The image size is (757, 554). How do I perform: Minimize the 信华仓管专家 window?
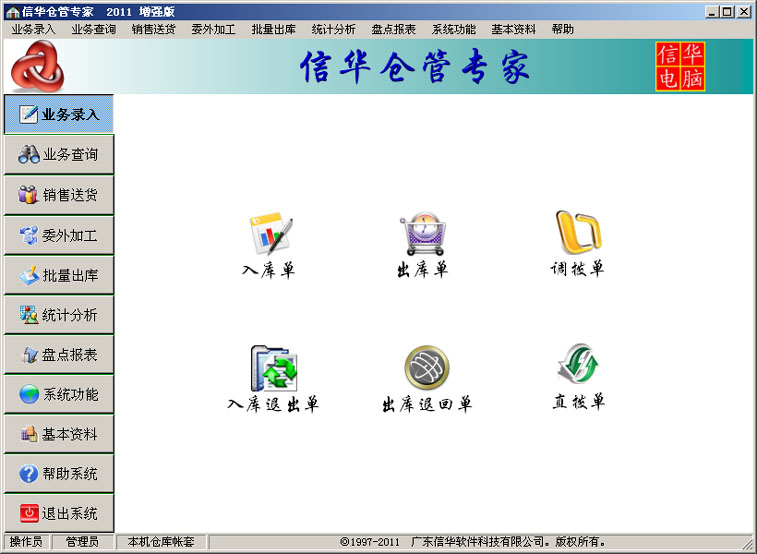[x=712, y=12]
